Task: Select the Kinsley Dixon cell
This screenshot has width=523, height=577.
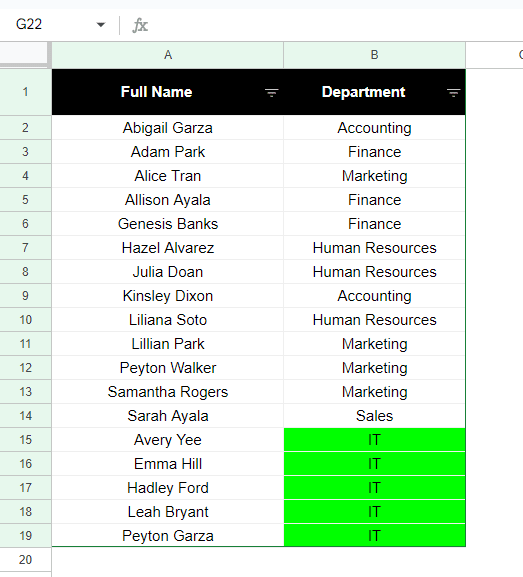Action: tap(167, 296)
